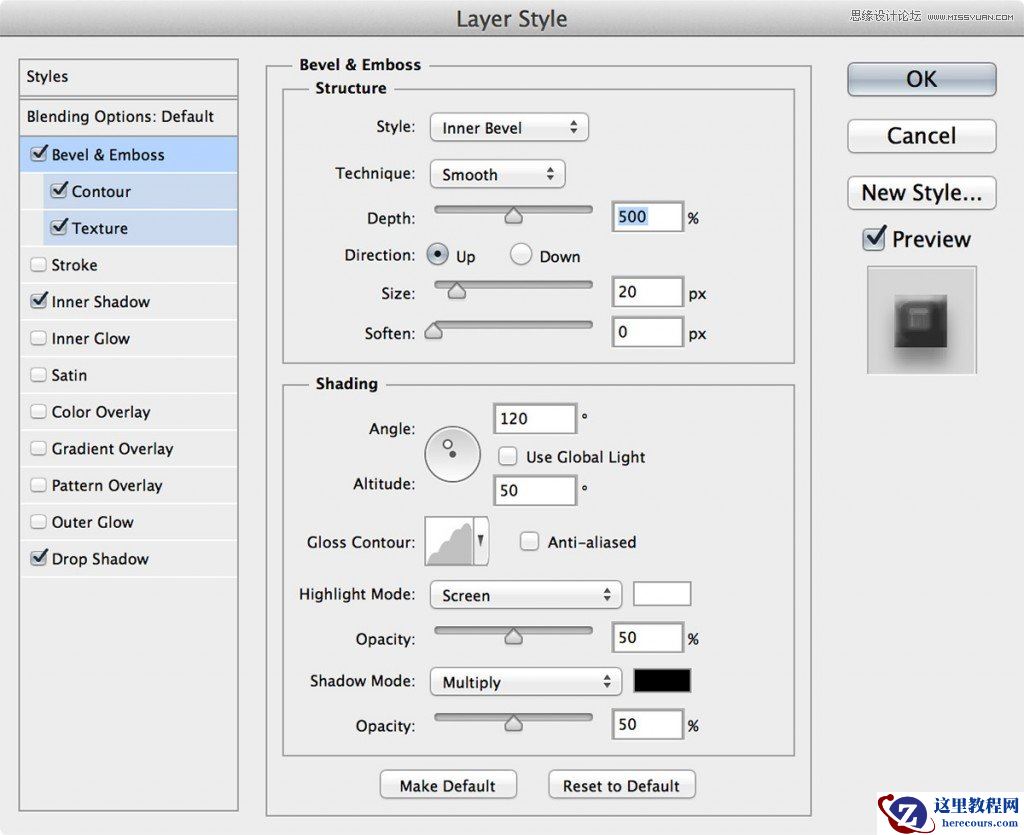
Task: Open the Gloss Contour preset picker arrow
Action: (x=479, y=541)
